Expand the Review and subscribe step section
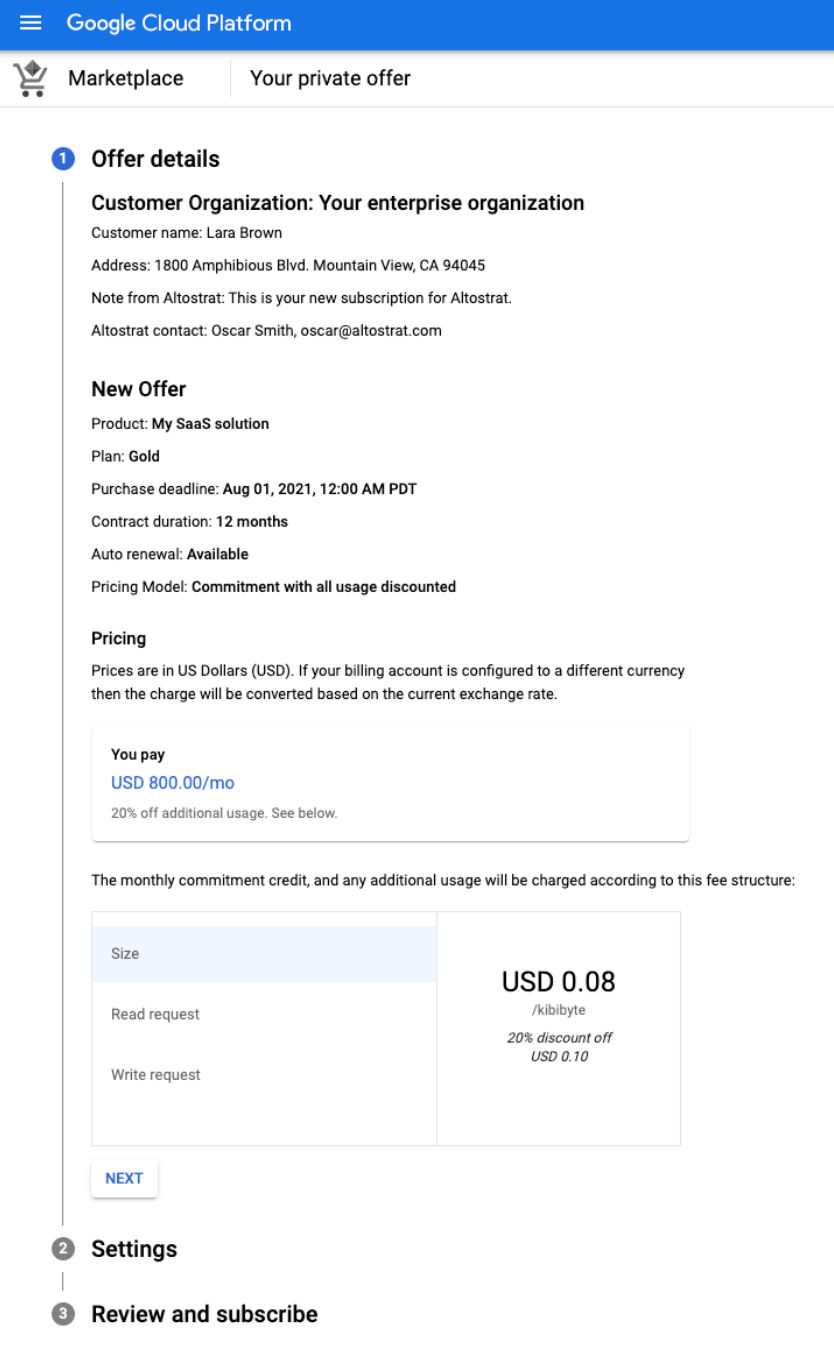834x1370 pixels. coord(204,1314)
